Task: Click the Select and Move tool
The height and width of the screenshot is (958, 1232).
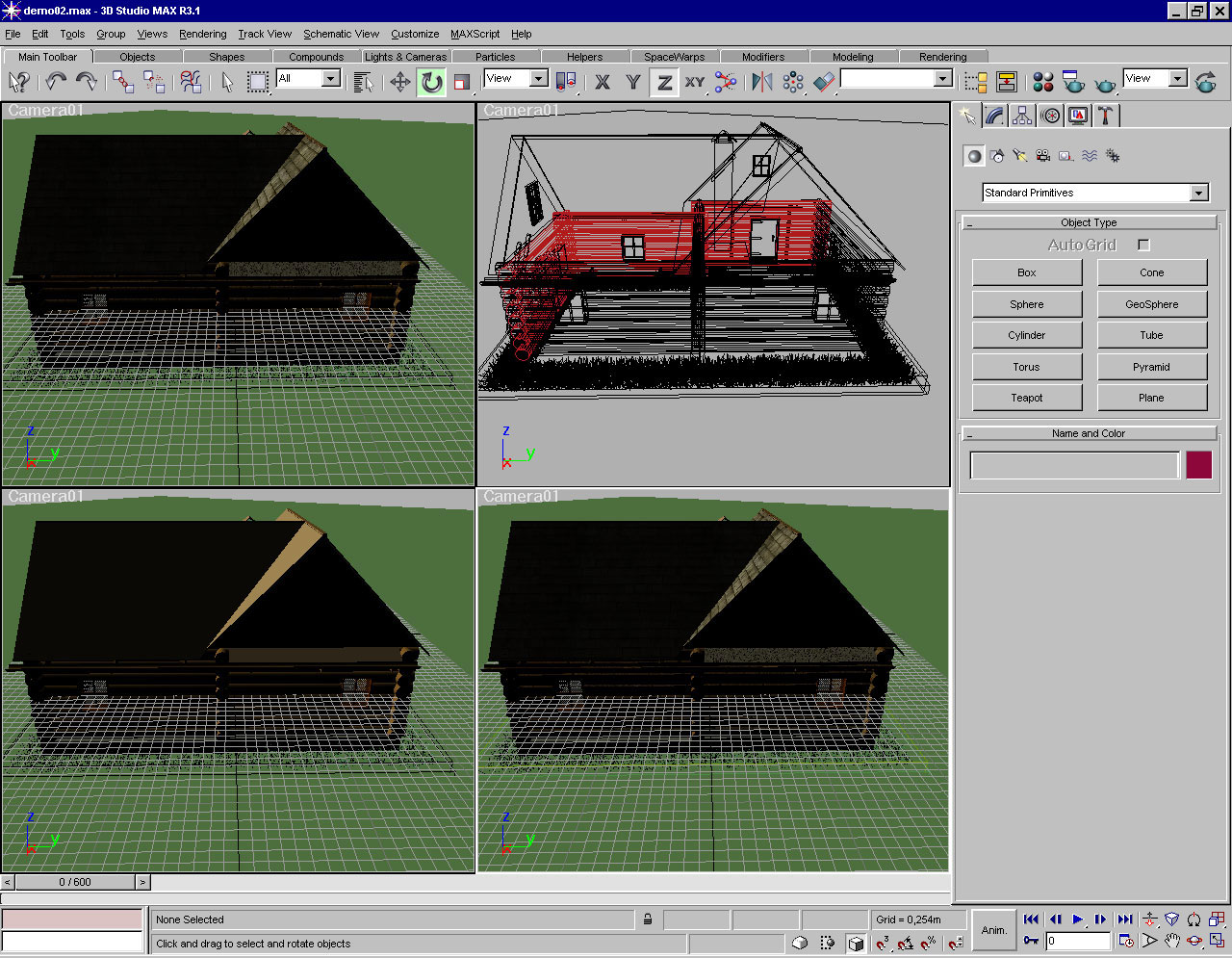Action: pyautogui.click(x=400, y=82)
